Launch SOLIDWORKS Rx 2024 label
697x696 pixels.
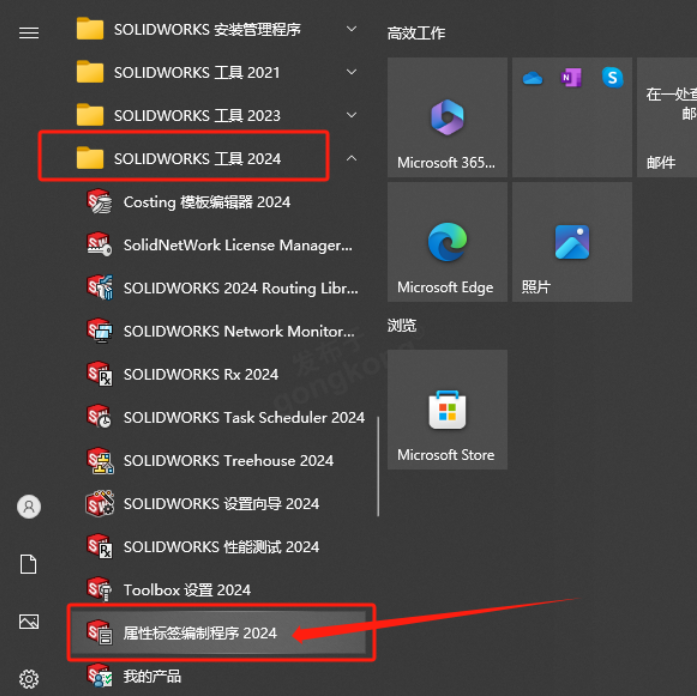[x=201, y=374]
